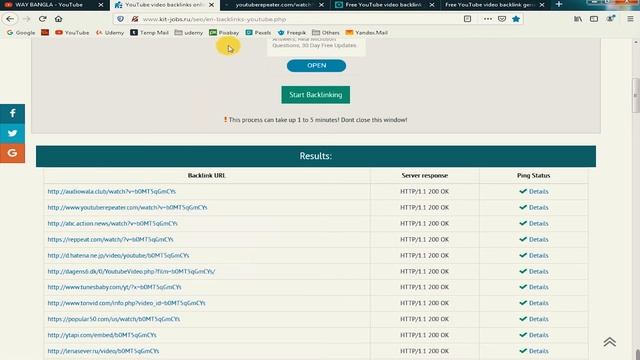Share page via Google side button
Viewport: 640px width, 360px height.
[12, 153]
